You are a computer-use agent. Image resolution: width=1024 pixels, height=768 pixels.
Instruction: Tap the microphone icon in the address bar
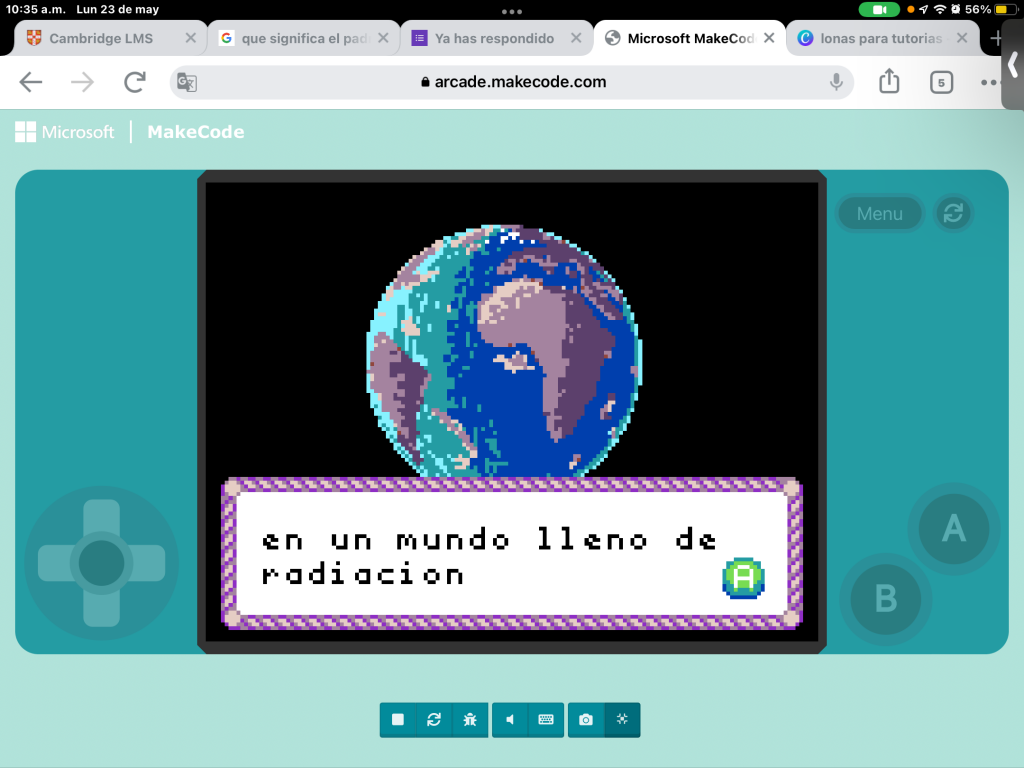pos(836,82)
